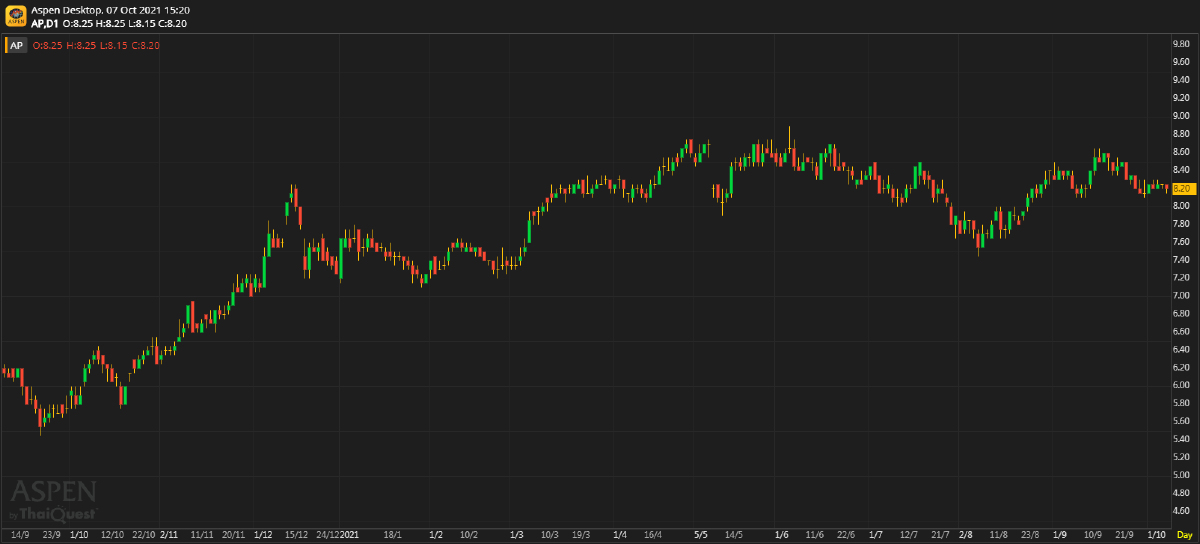Viewport: 1200px width, 544px height.
Task: Select the AP symbol badge
Action: pyautogui.click(x=16, y=45)
